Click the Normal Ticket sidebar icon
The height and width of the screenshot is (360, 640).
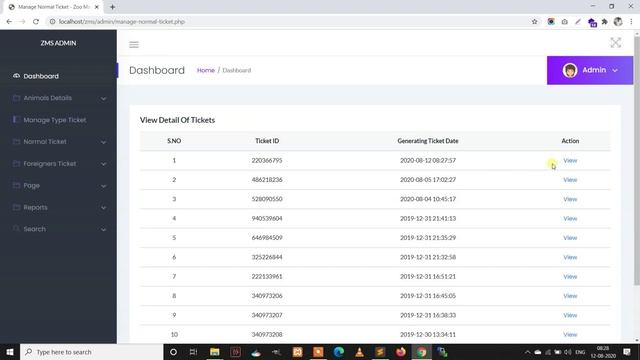pyautogui.click(x=16, y=141)
